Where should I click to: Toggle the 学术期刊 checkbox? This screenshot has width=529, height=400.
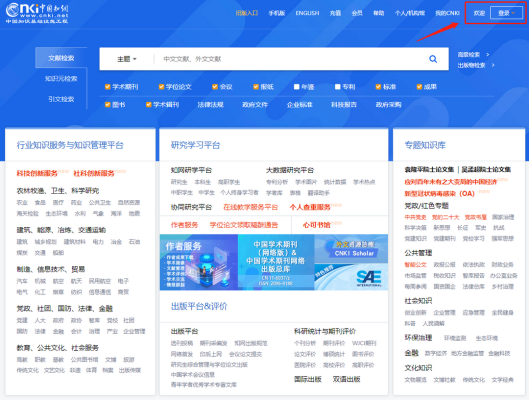tap(108, 87)
